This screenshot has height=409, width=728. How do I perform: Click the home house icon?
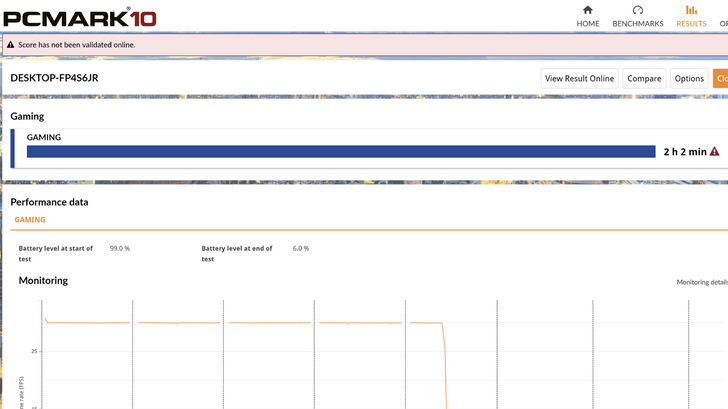click(588, 10)
